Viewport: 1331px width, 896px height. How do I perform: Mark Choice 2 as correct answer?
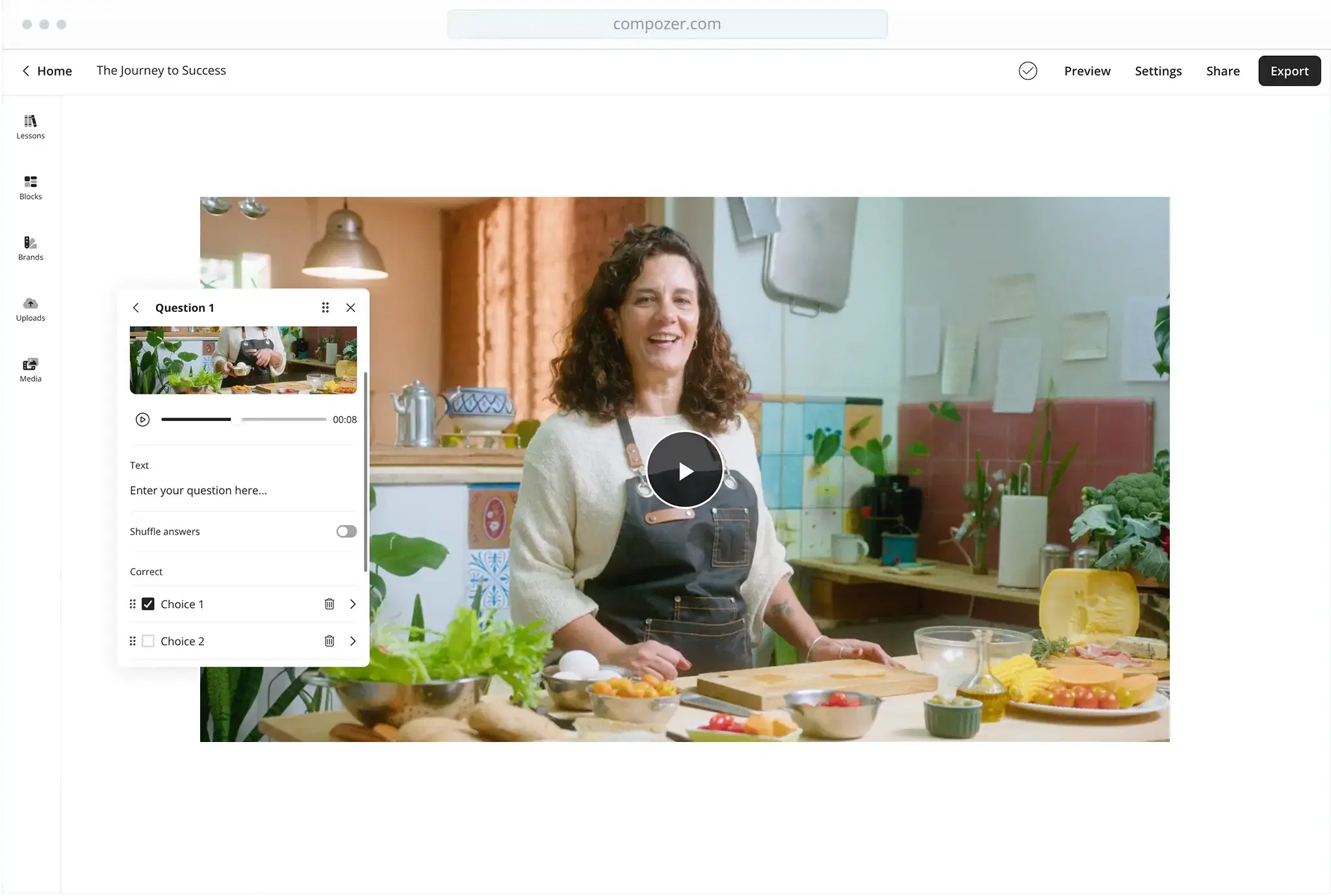[x=148, y=641]
